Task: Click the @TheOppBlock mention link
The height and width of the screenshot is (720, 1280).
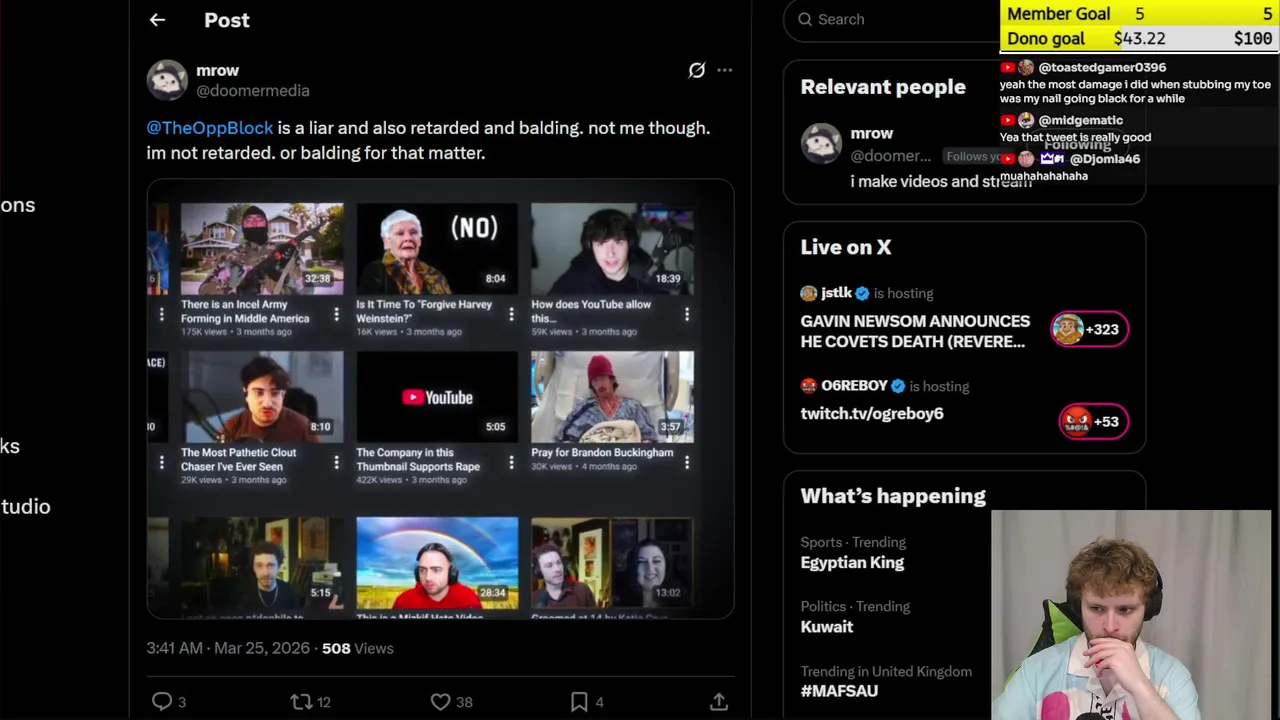Action: 210,128
